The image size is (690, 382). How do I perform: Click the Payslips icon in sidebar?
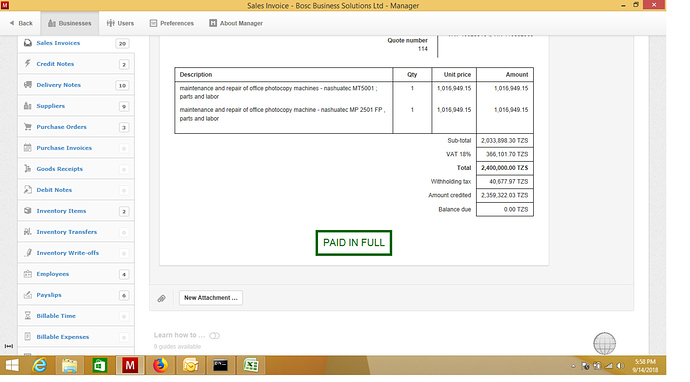(28, 295)
